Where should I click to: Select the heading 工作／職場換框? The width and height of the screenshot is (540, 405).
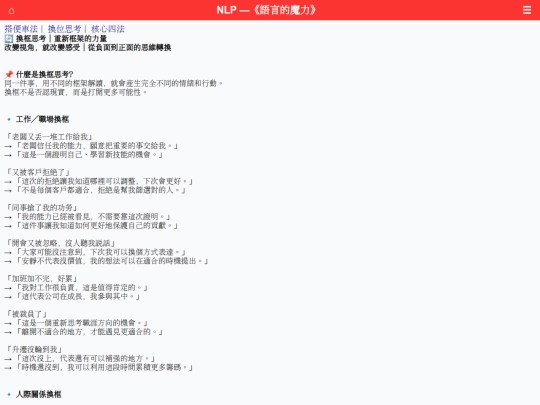tap(42, 120)
